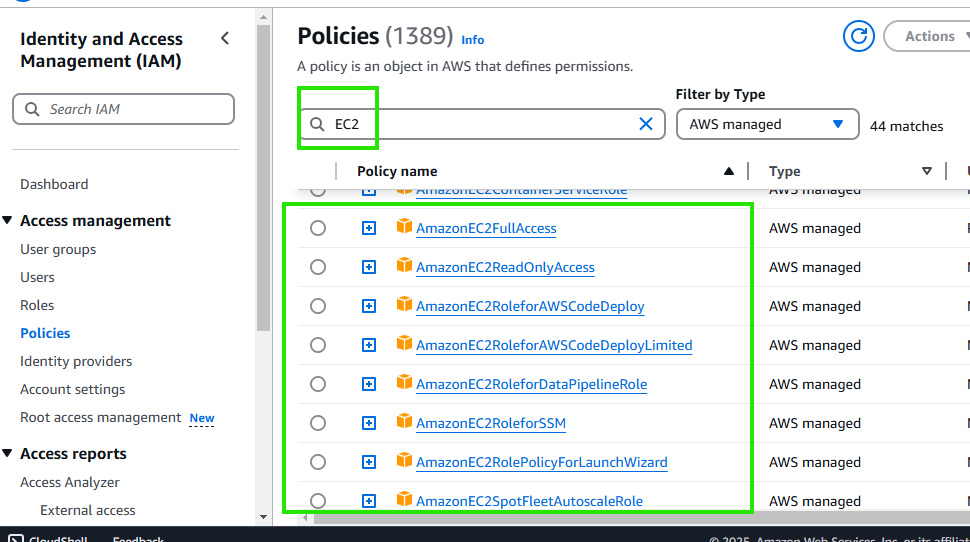Screen dimensions: 970x542
Task: Select the AmazonEC2ReadOnlyAccess radio button
Action: click(x=318, y=267)
